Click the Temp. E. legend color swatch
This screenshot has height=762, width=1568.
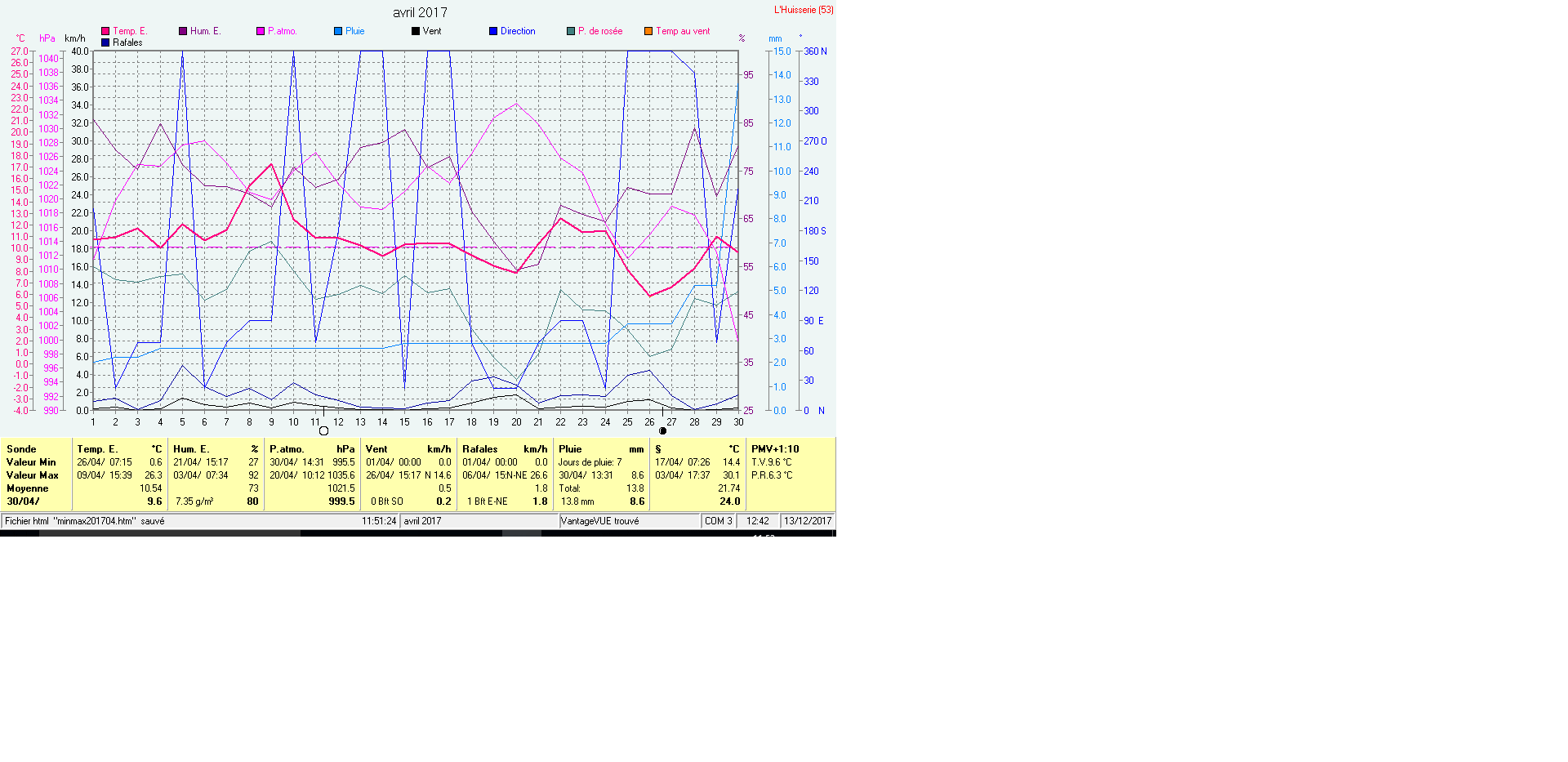click(x=105, y=31)
